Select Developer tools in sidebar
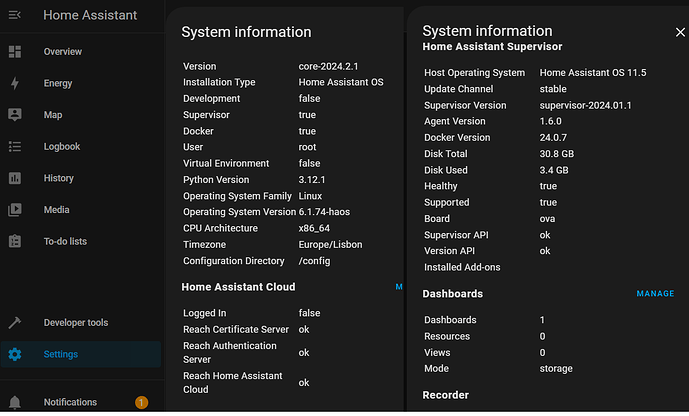Image resolution: width=689 pixels, height=416 pixels. point(76,322)
